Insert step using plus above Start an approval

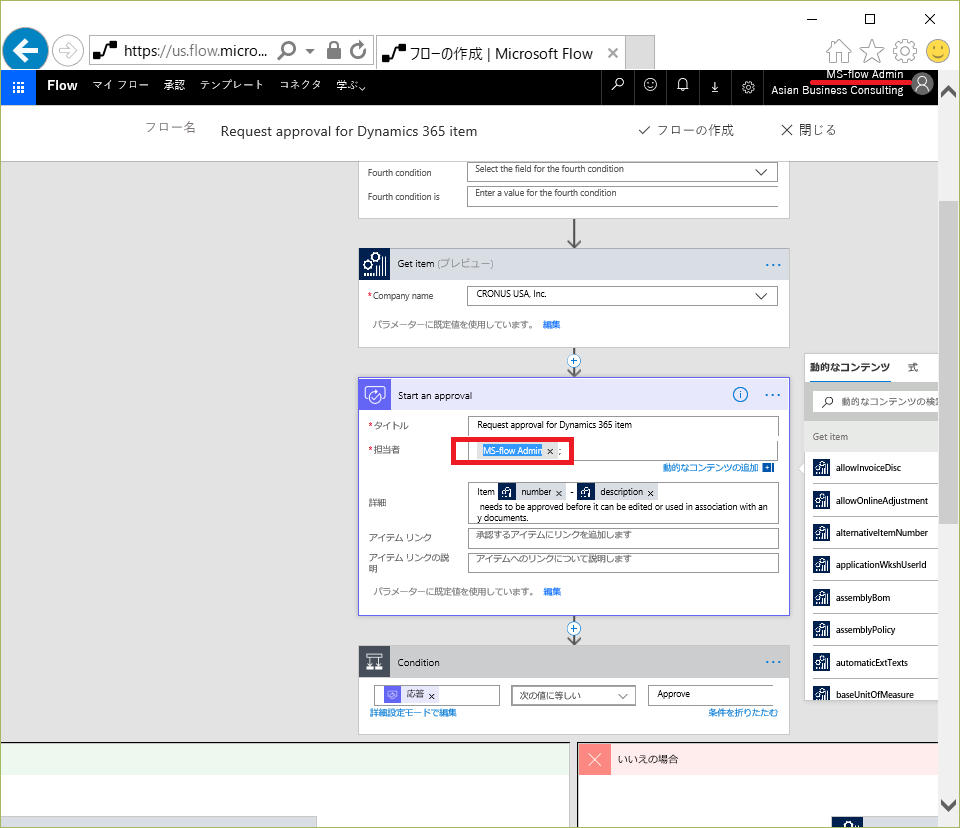coord(574,361)
